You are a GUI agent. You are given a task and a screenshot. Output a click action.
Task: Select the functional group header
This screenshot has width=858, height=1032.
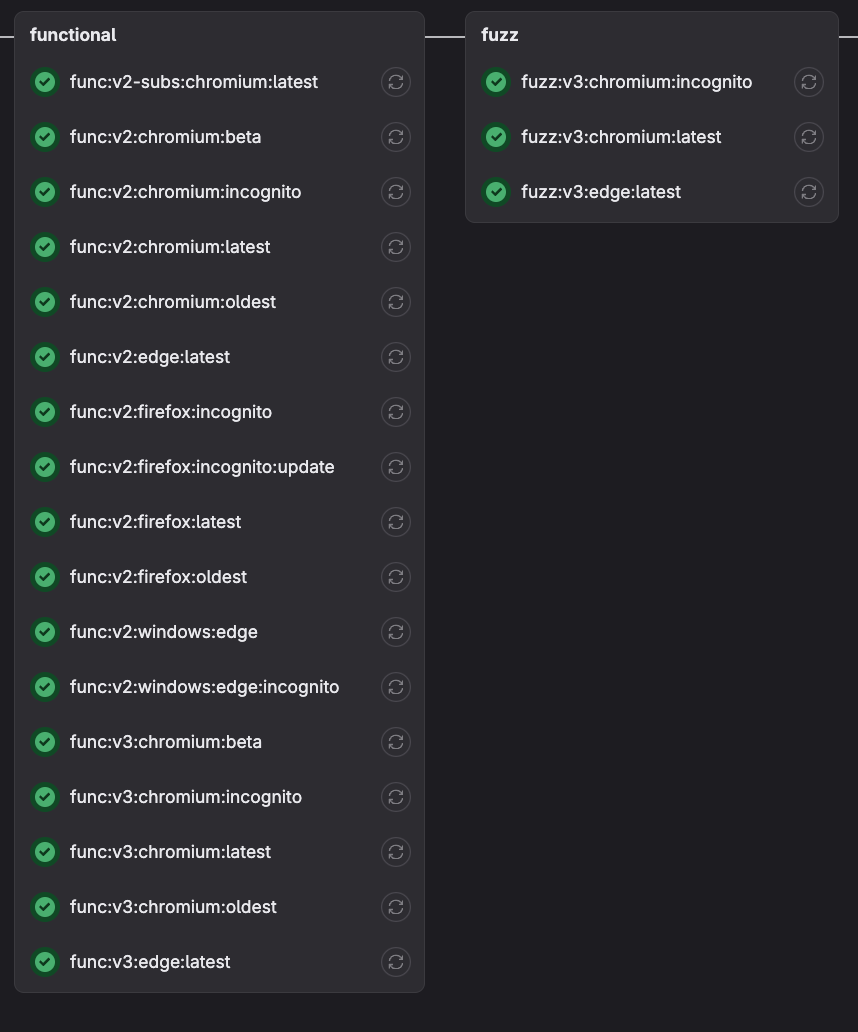(x=73, y=34)
